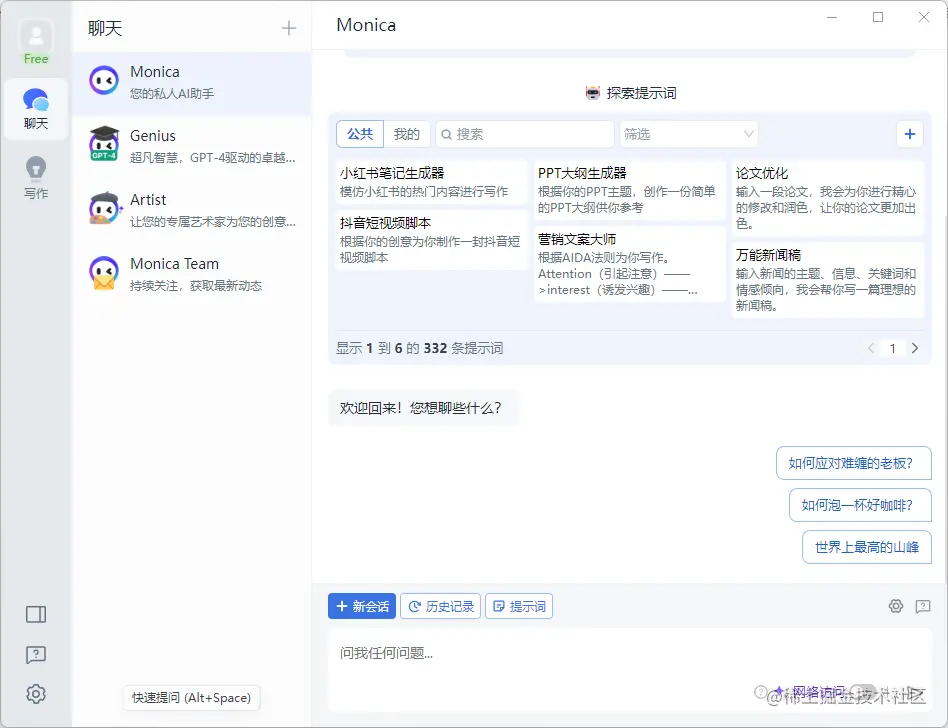Click the robot icon beside 探索提示词
This screenshot has width=948, height=728.
point(592,93)
